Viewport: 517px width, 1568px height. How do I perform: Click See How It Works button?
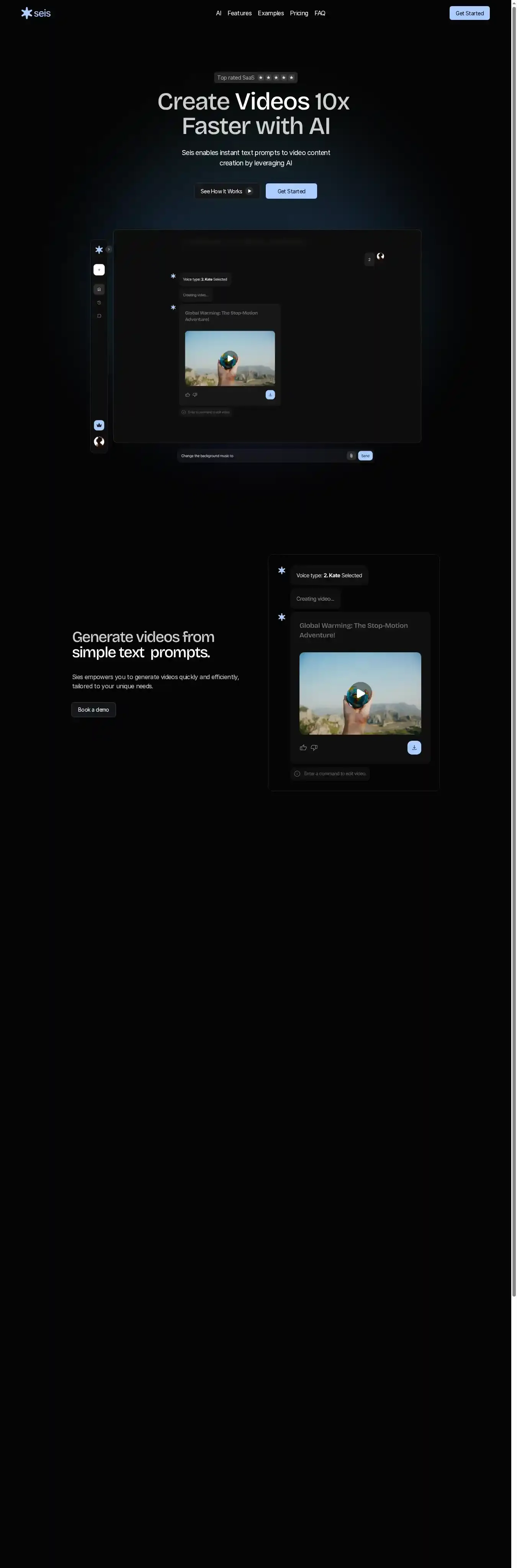tap(227, 191)
